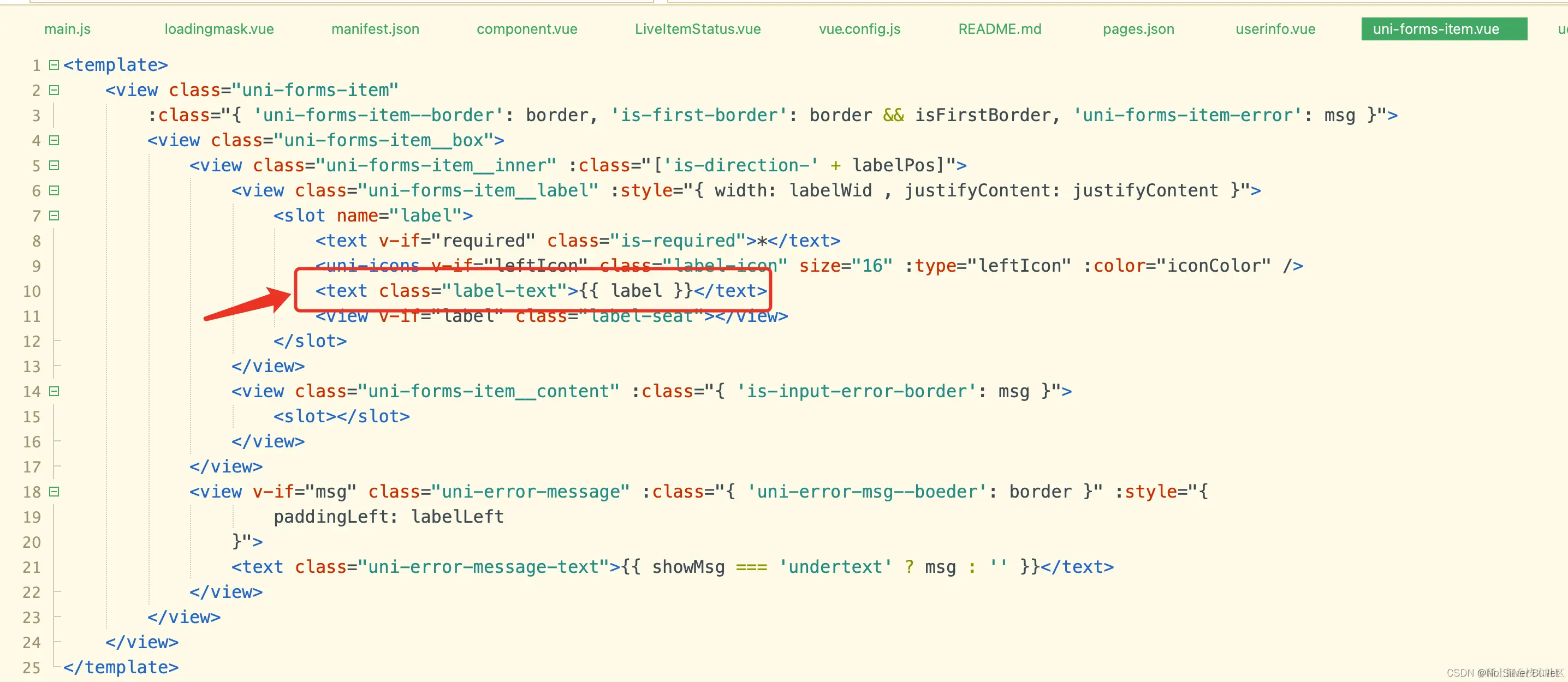Click the active uni-forms-item.vue tab
Viewport: 1568px width, 682px height.
click(1436, 28)
